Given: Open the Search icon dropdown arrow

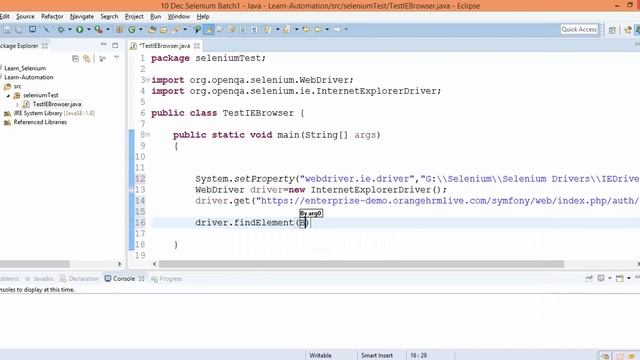Looking at the screenshot, I should (185, 29).
